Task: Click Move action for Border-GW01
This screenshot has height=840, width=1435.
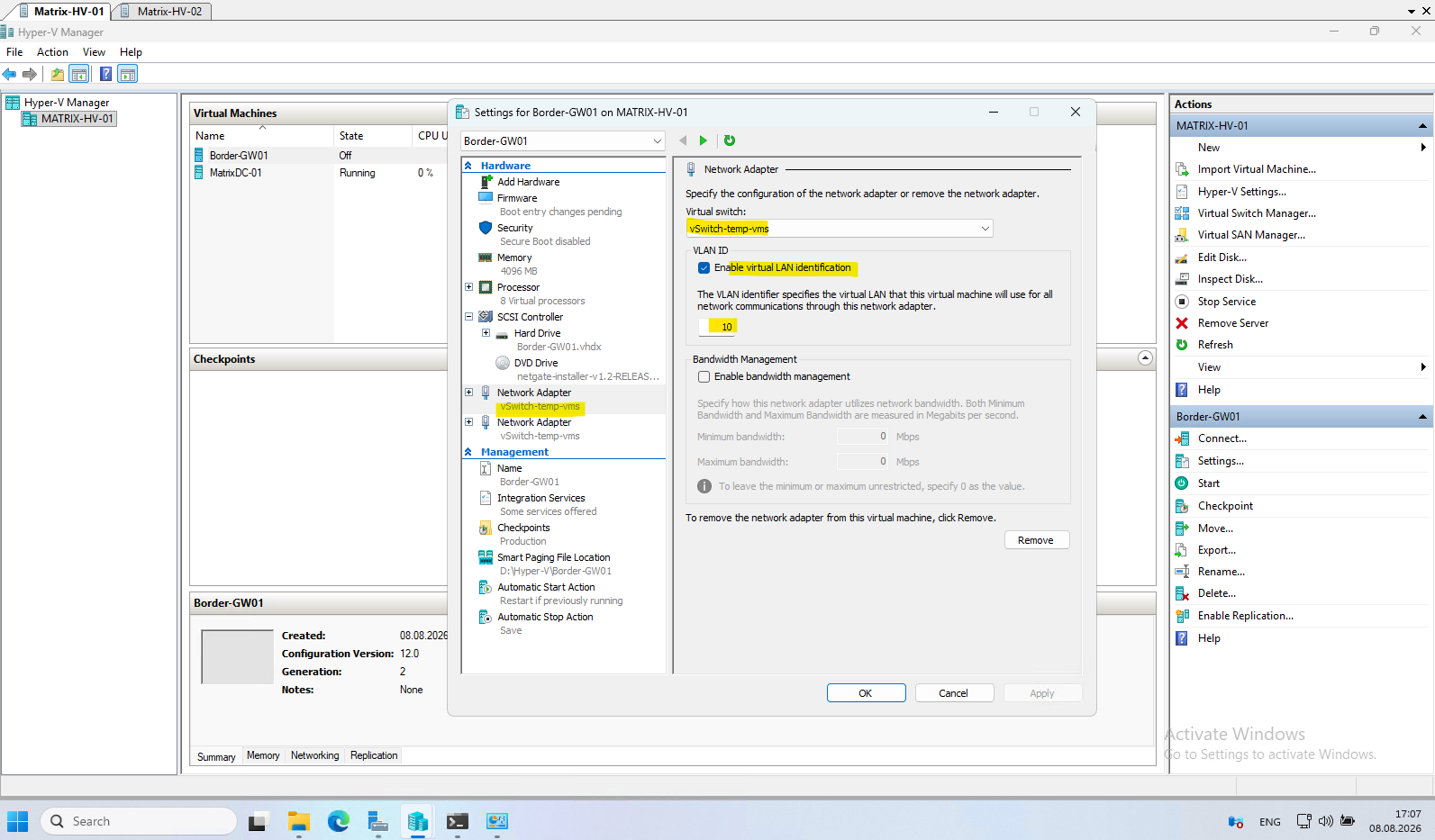Action: click(x=1215, y=528)
